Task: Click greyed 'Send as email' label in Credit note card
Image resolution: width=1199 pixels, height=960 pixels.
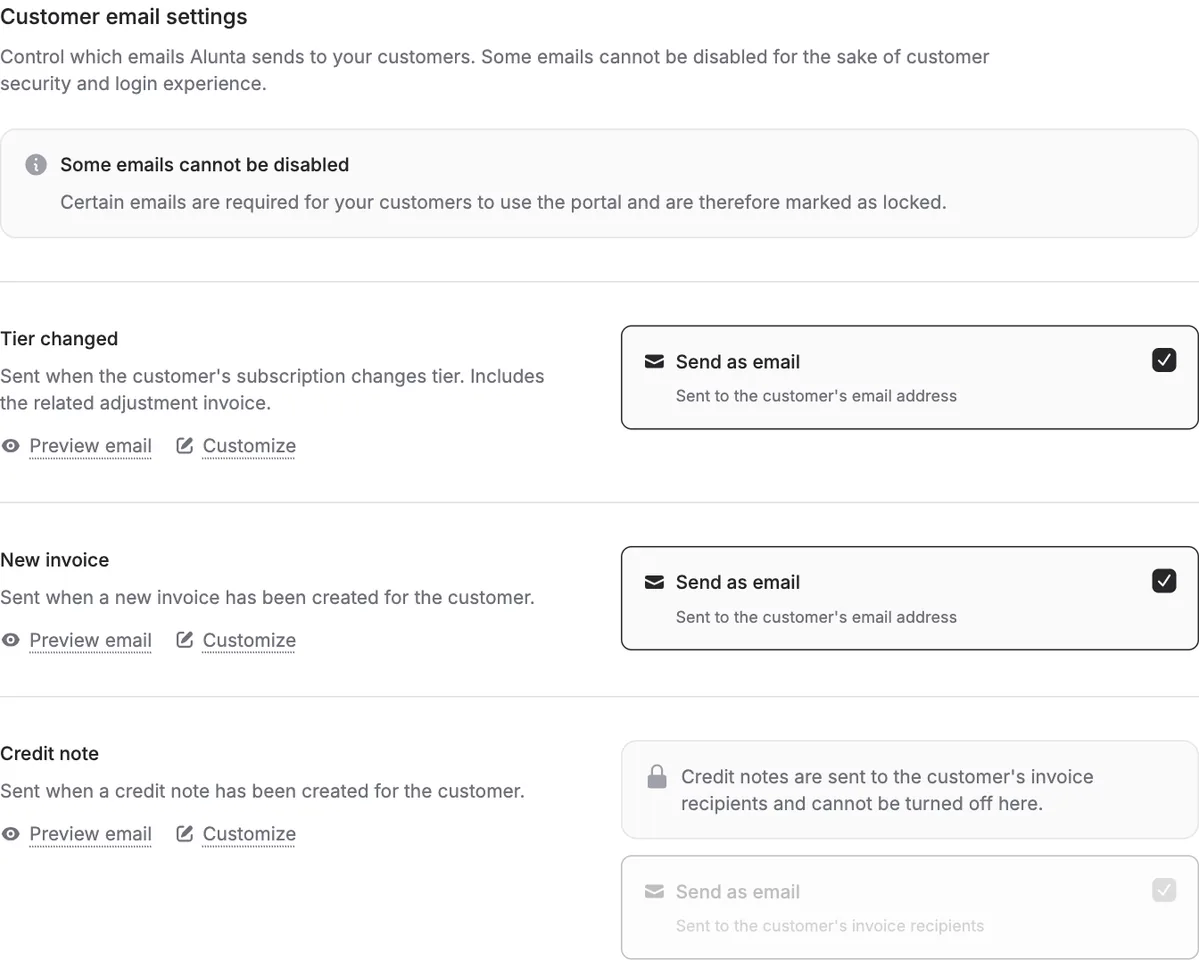Action: pyautogui.click(x=738, y=892)
